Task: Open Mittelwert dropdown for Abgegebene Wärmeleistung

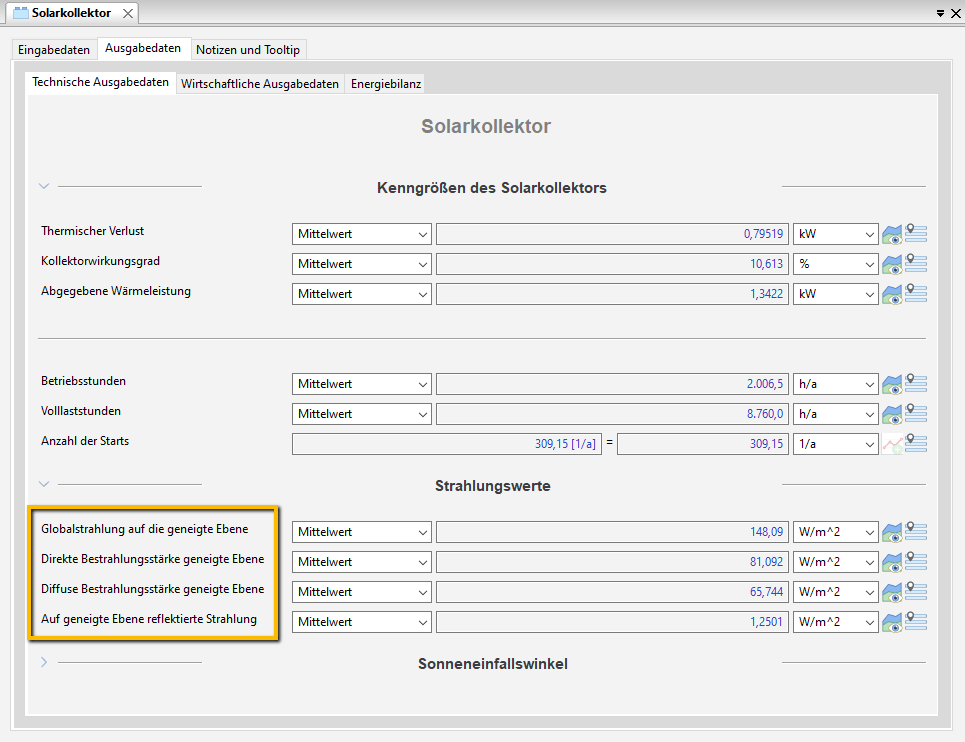Action: click(362, 294)
